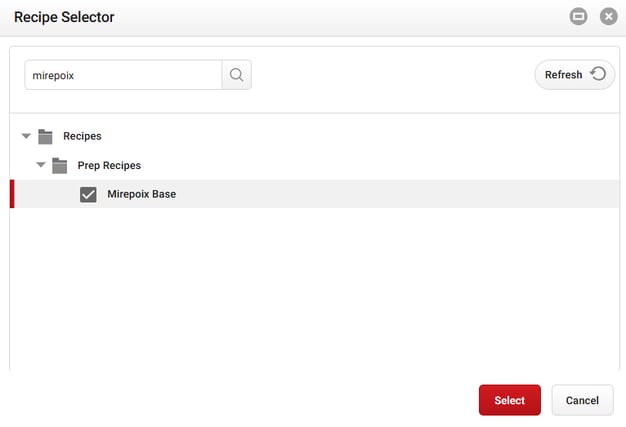The image size is (626, 427).
Task: Close the Recipe Selector dialog
Action: (x=607, y=17)
